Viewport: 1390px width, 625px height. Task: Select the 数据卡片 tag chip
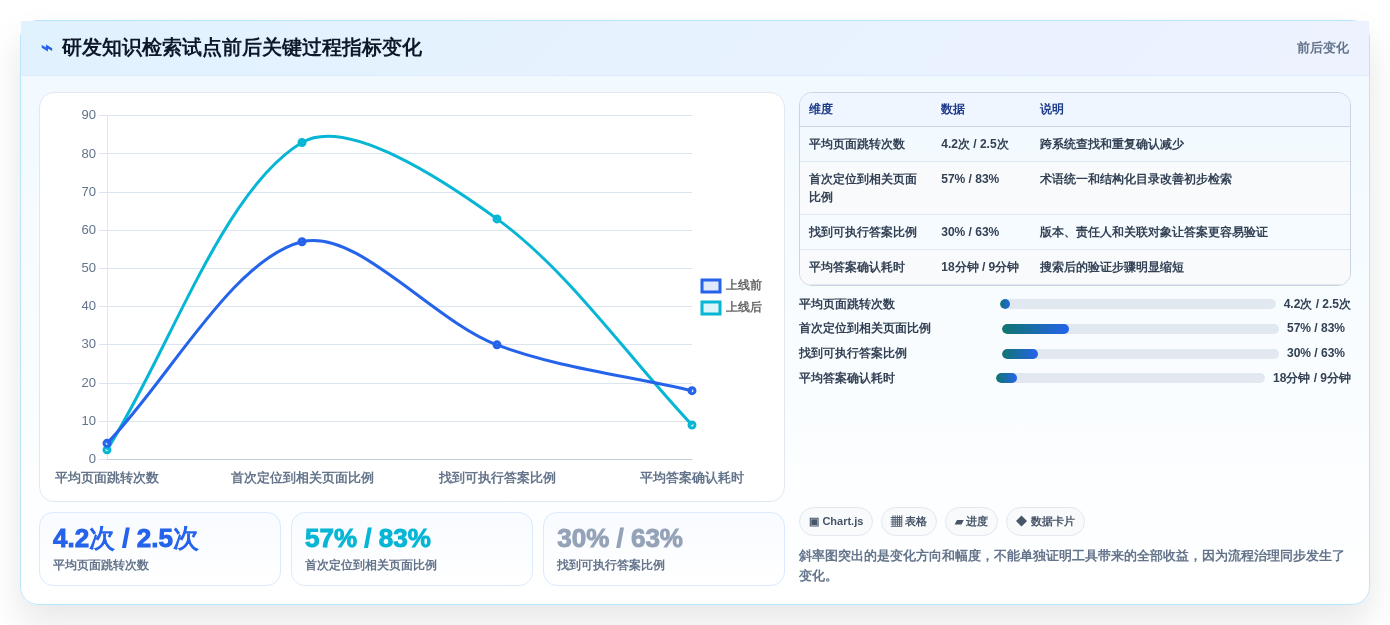tap(1045, 521)
